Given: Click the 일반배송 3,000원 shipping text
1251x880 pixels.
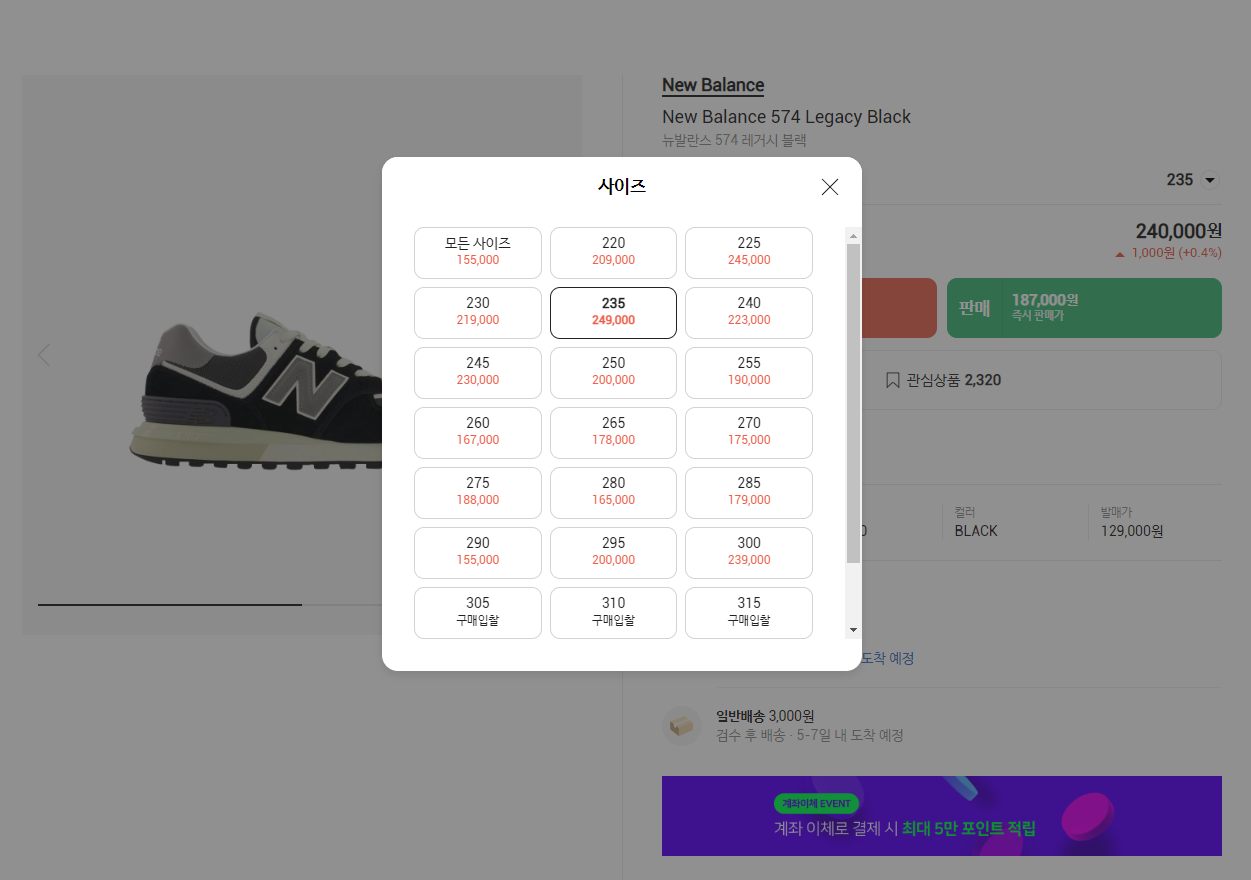Looking at the screenshot, I should pyautogui.click(x=765, y=716).
